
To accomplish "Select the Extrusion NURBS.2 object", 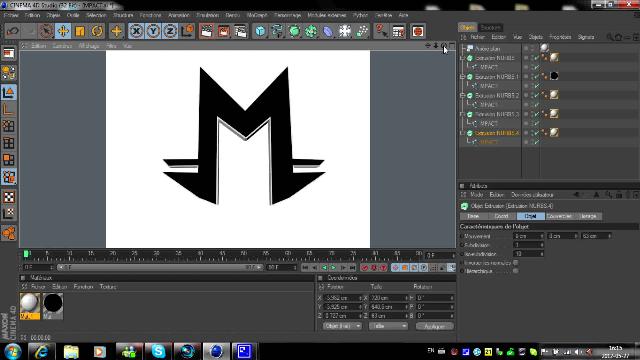I will 497,96.
